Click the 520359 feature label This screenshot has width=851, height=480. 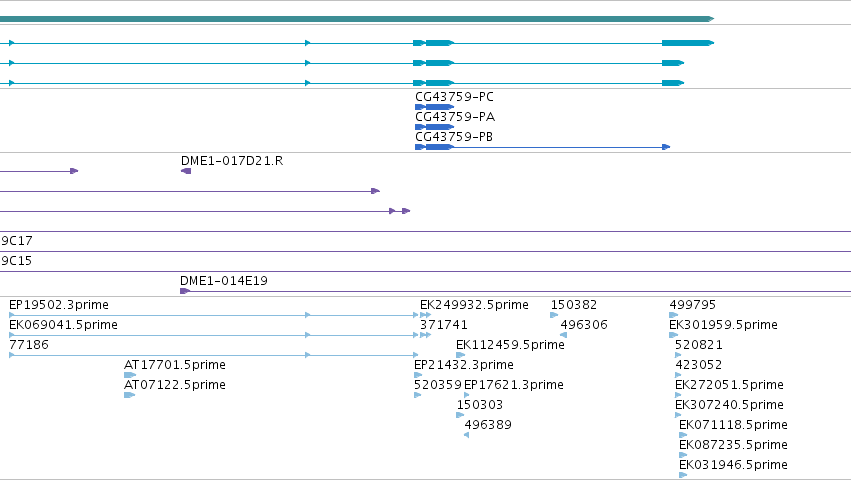pyautogui.click(x=437, y=385)
